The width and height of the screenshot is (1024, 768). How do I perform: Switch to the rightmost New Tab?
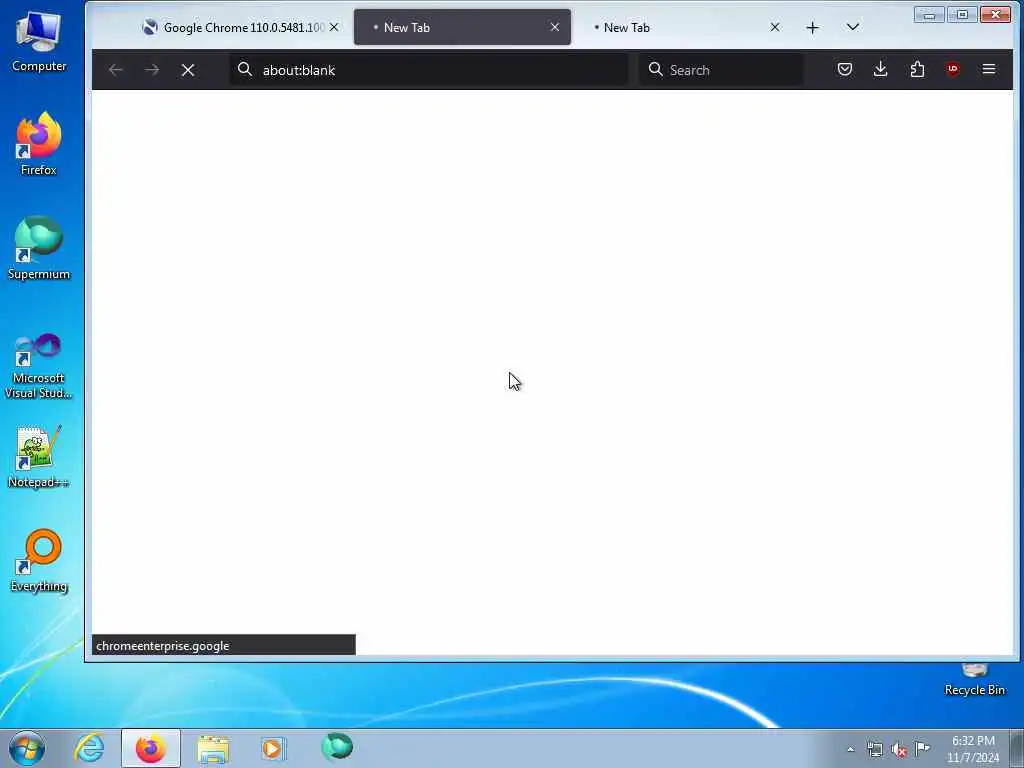pos(682,27)
